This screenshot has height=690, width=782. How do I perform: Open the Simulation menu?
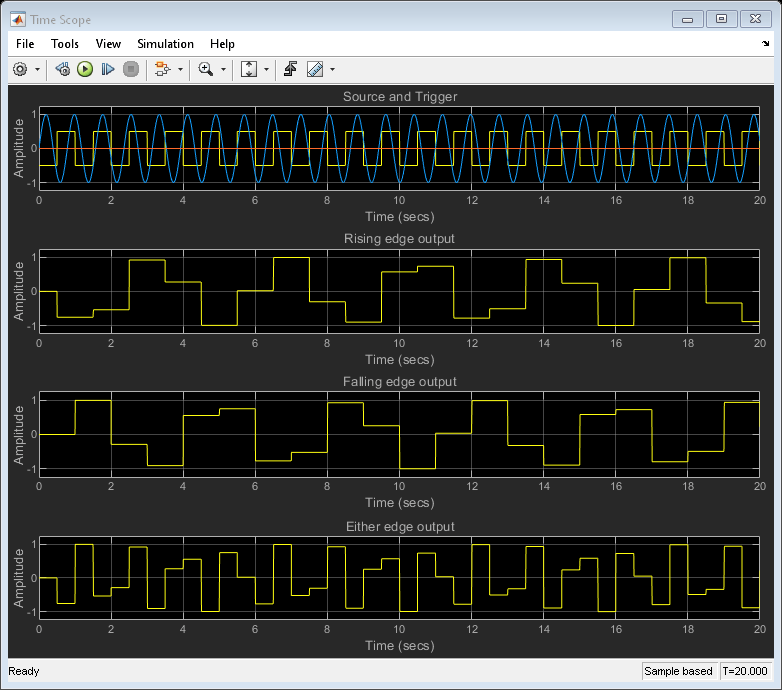[x=166, y=44]
